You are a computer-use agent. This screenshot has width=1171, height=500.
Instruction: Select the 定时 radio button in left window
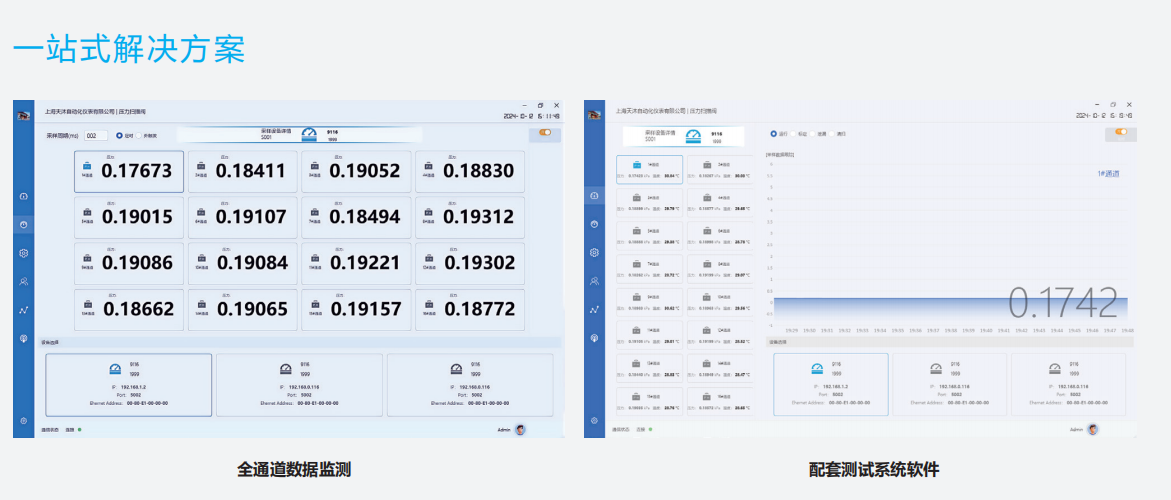pos(121,135)
